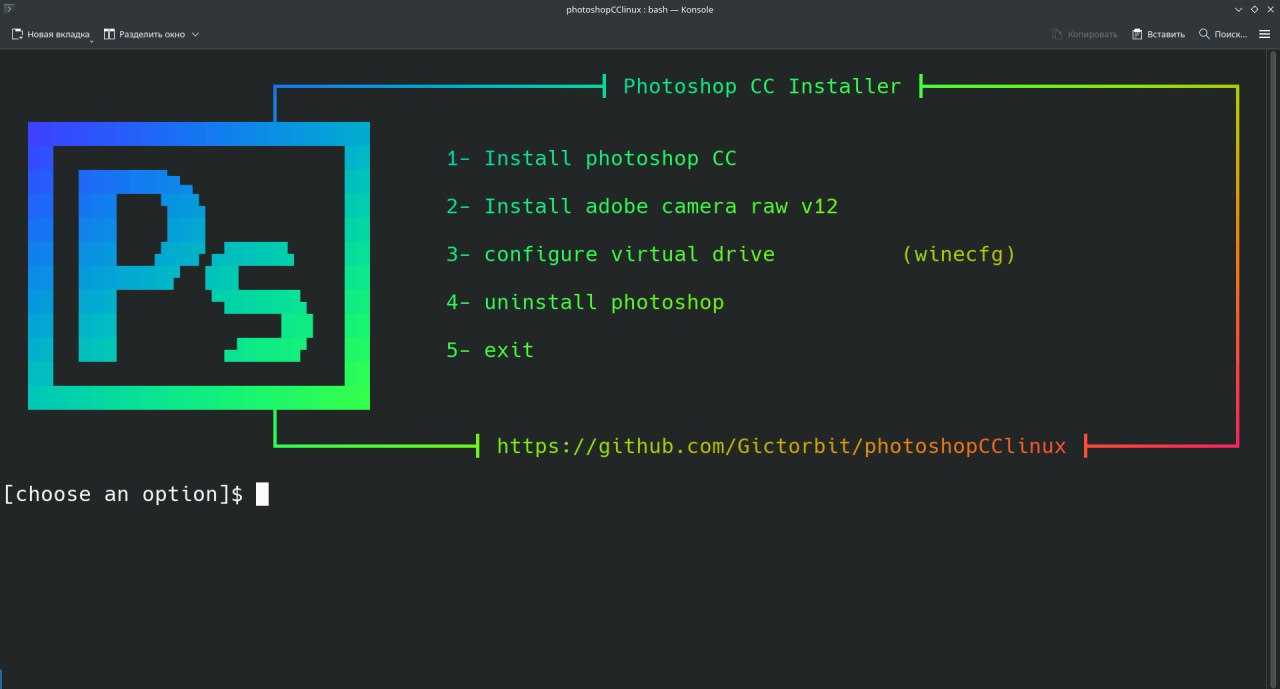
Task: Click the "2- Install adobe camera raw v12" line
Action: coord(642,206)
